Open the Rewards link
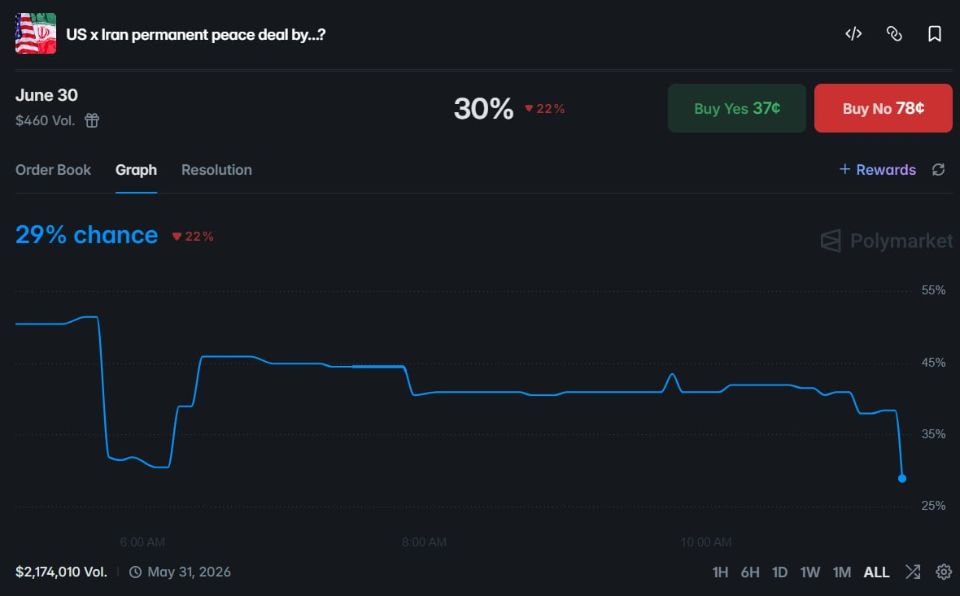Image resolution: width=960 pixels, height=596 pixels. (878, 170)
